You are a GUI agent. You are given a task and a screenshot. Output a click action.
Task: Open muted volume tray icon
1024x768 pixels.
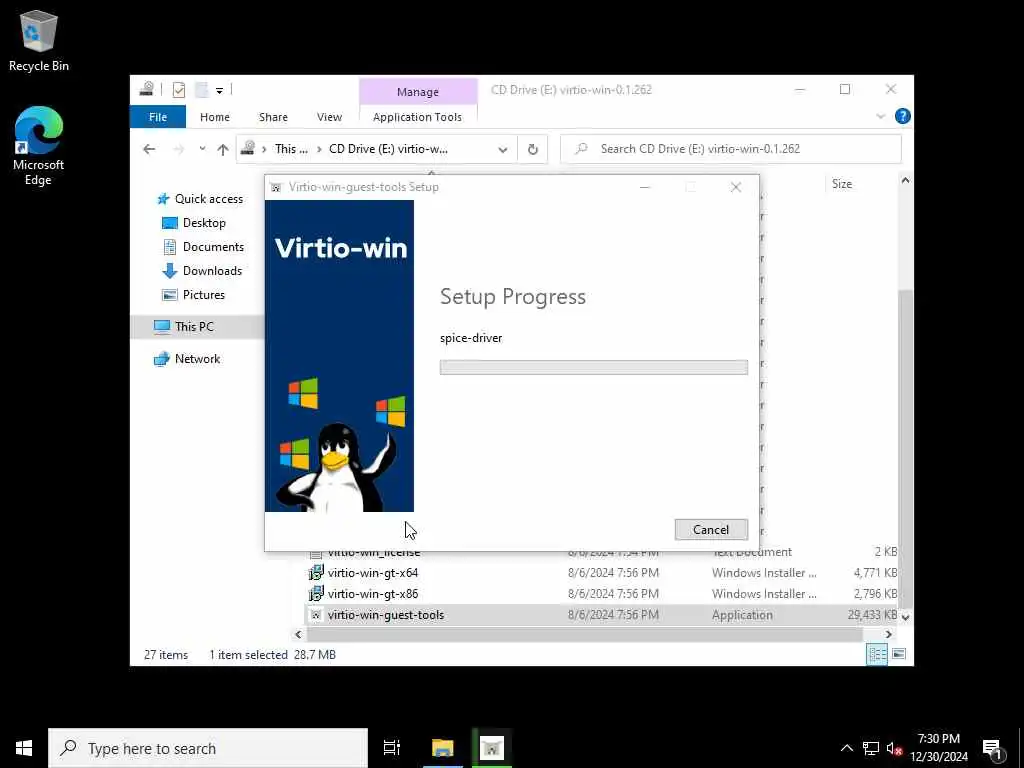coord(894,748)
